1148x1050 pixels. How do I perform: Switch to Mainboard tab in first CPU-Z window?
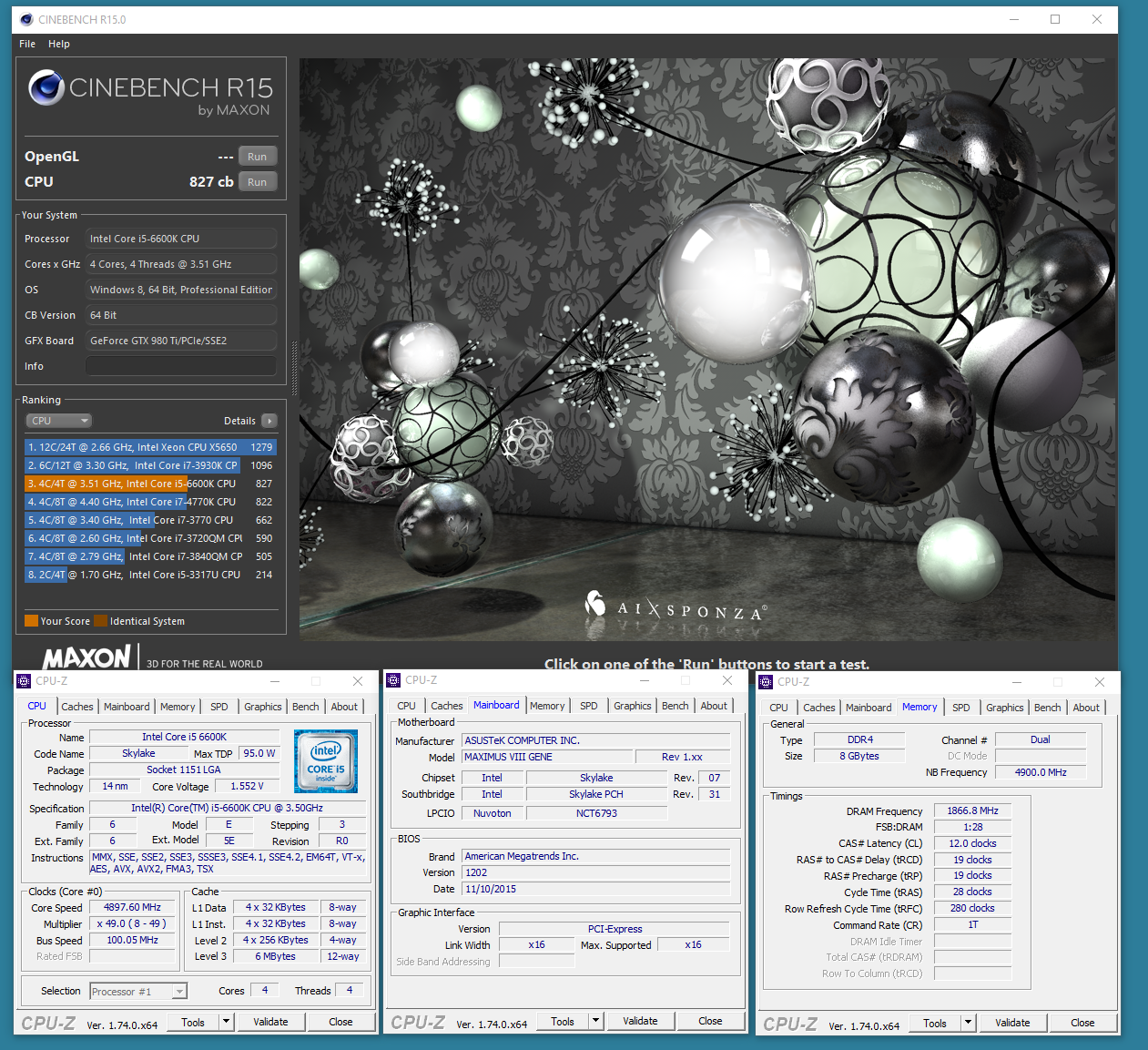127,707
